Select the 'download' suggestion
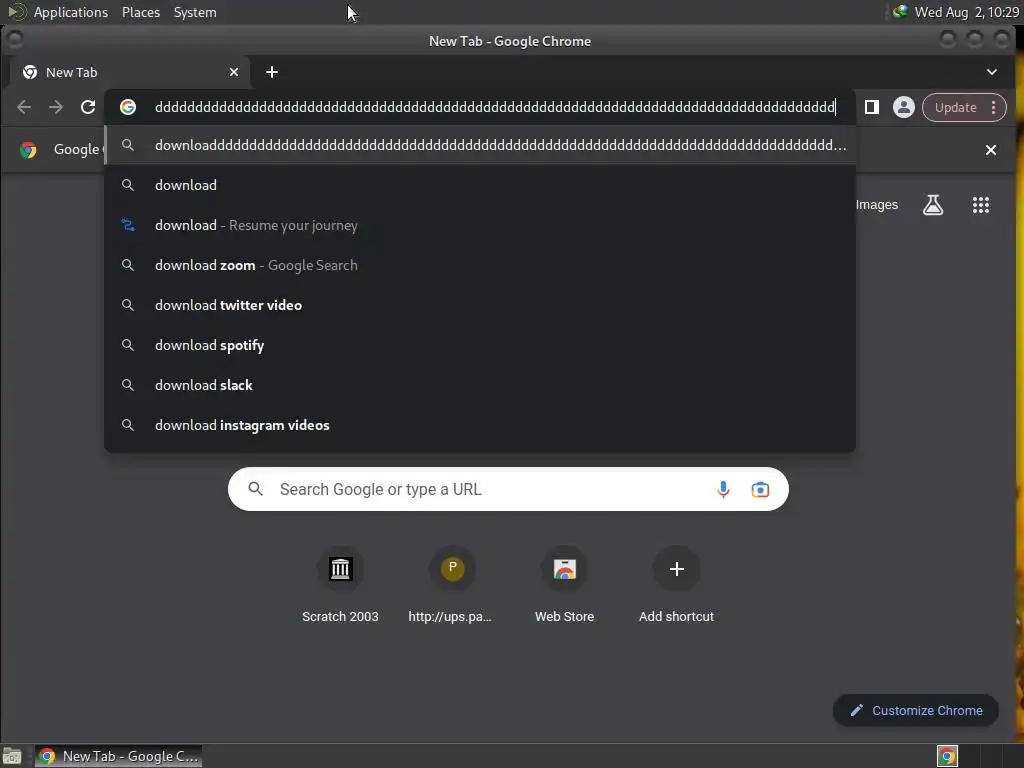Image resolution: width=1024 pixels, height=768 pixels. pos(480,185)
